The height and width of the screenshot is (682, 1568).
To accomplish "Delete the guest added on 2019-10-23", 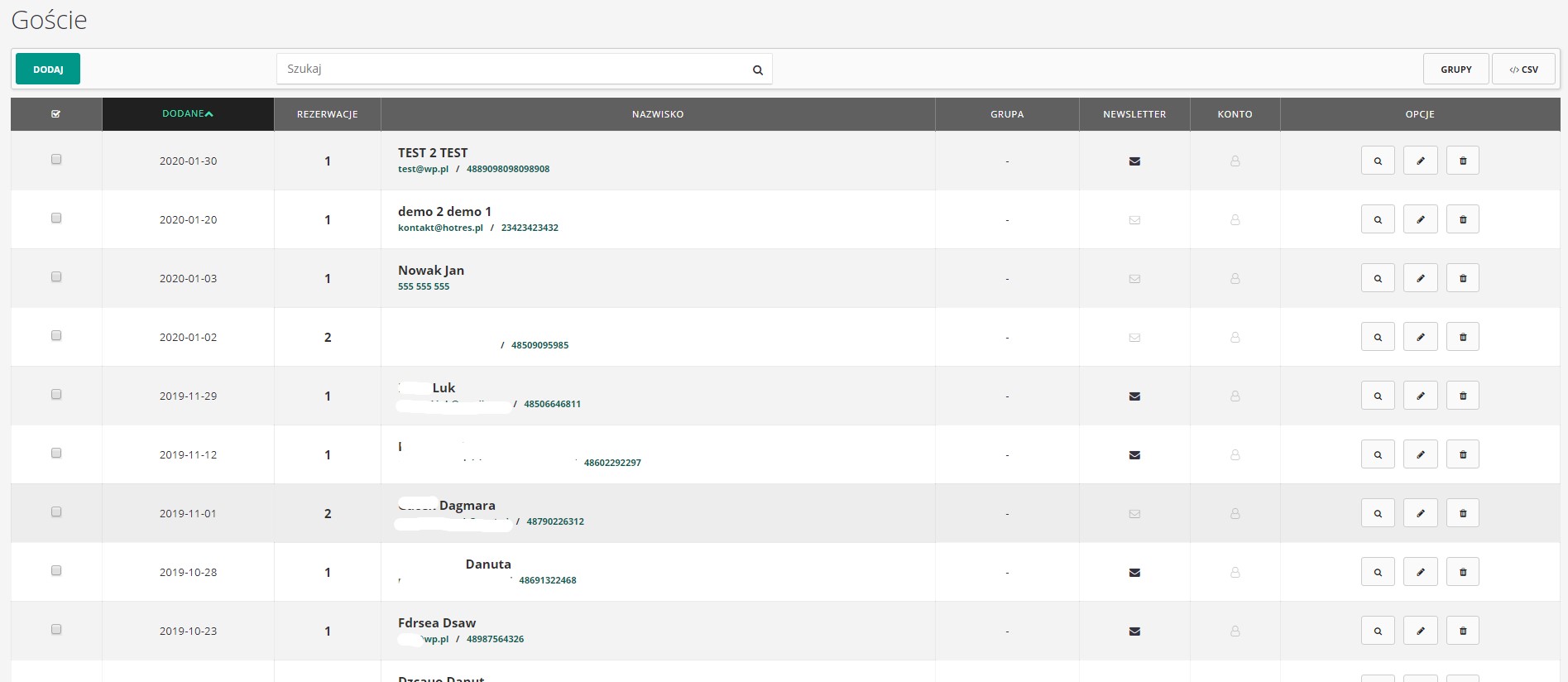I will 1462,631.
